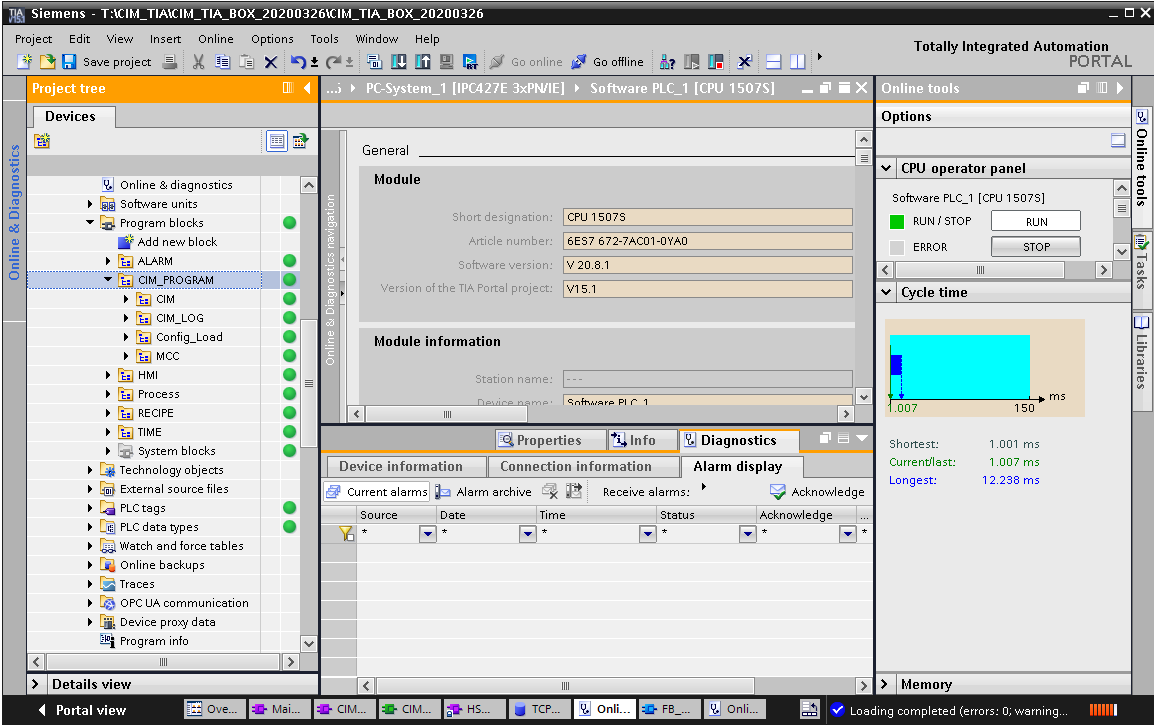Screen dimensions: 1154x725
Task: Click the Cross-references icon in toolbar
Action: tap(745, 62)
